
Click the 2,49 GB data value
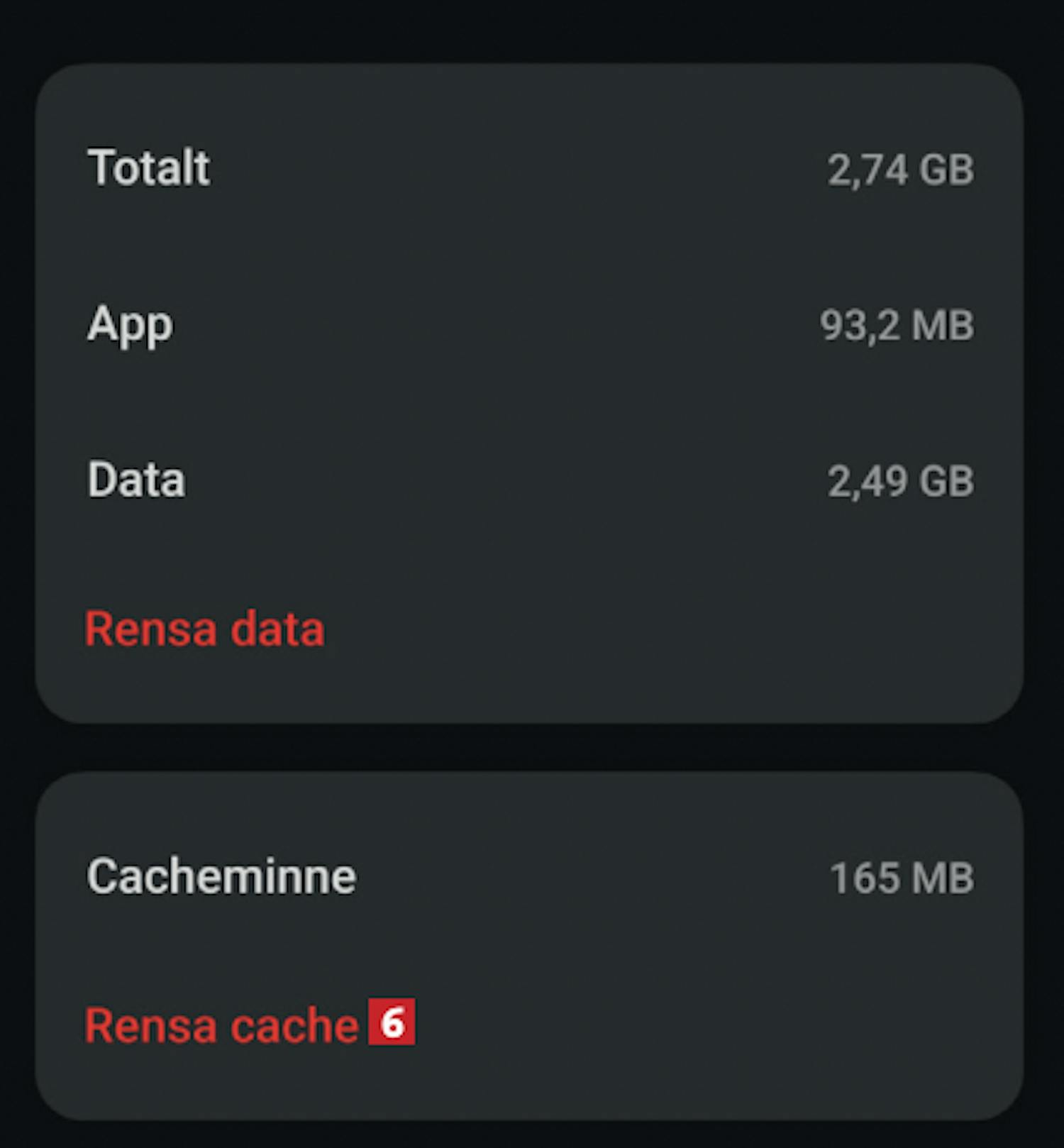901,481
